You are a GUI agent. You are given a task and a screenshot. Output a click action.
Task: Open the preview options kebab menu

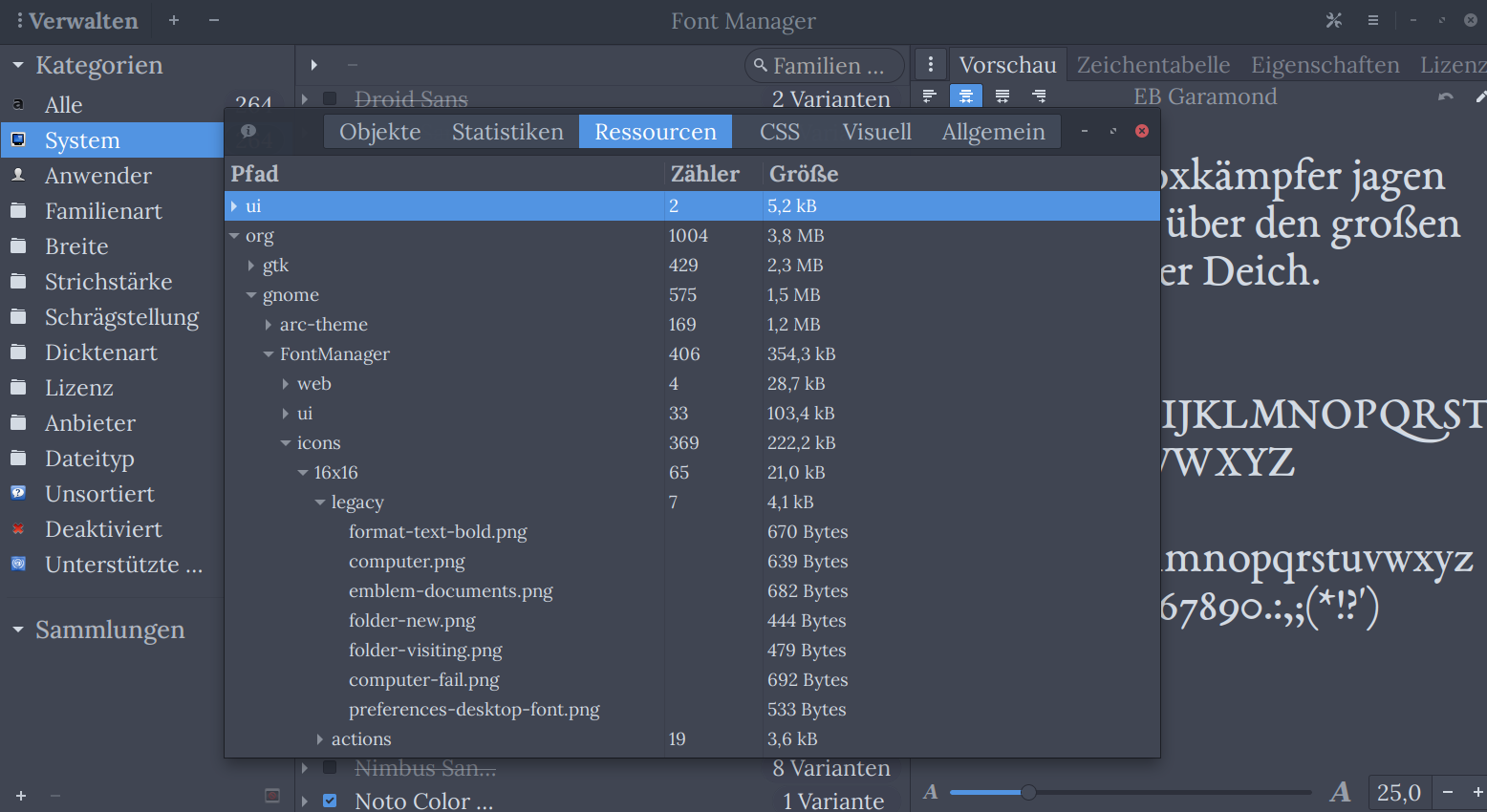pos(931,64)
